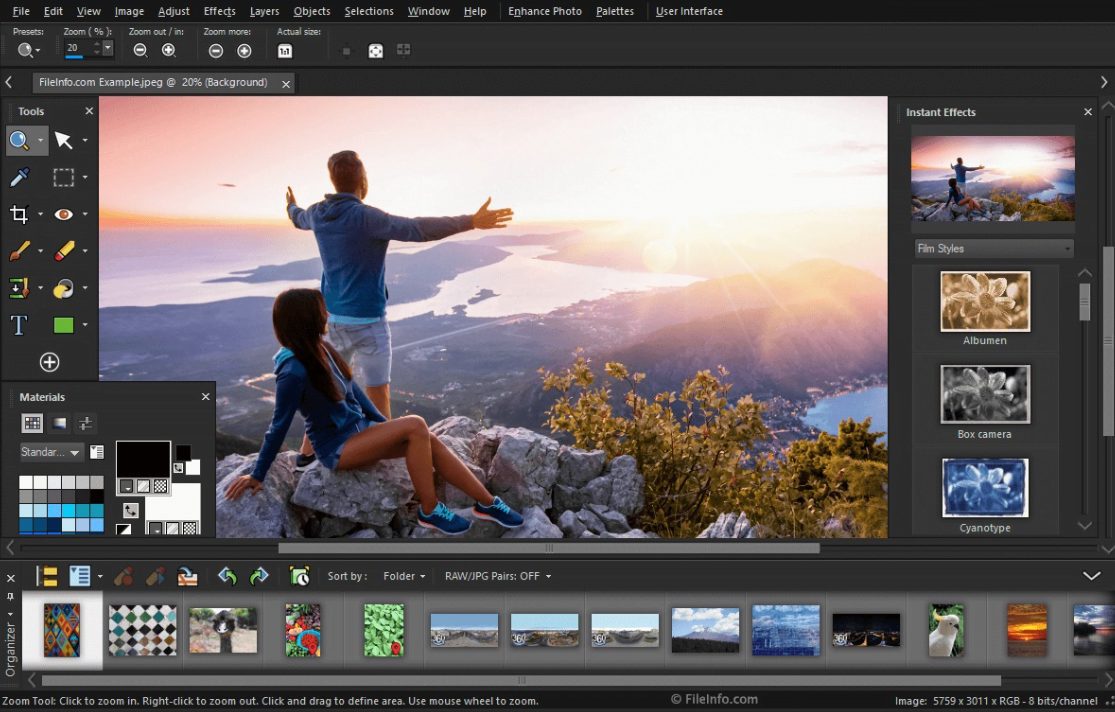Swap the foreground and background colors
The width and height of the screenshot is (1115, 712).
tap(130, 510)
